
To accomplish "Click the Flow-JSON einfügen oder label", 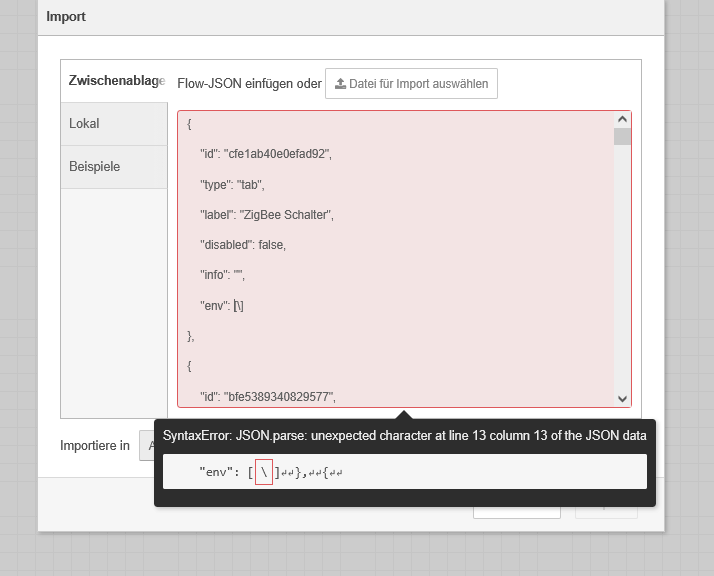I will coord(248,84).
